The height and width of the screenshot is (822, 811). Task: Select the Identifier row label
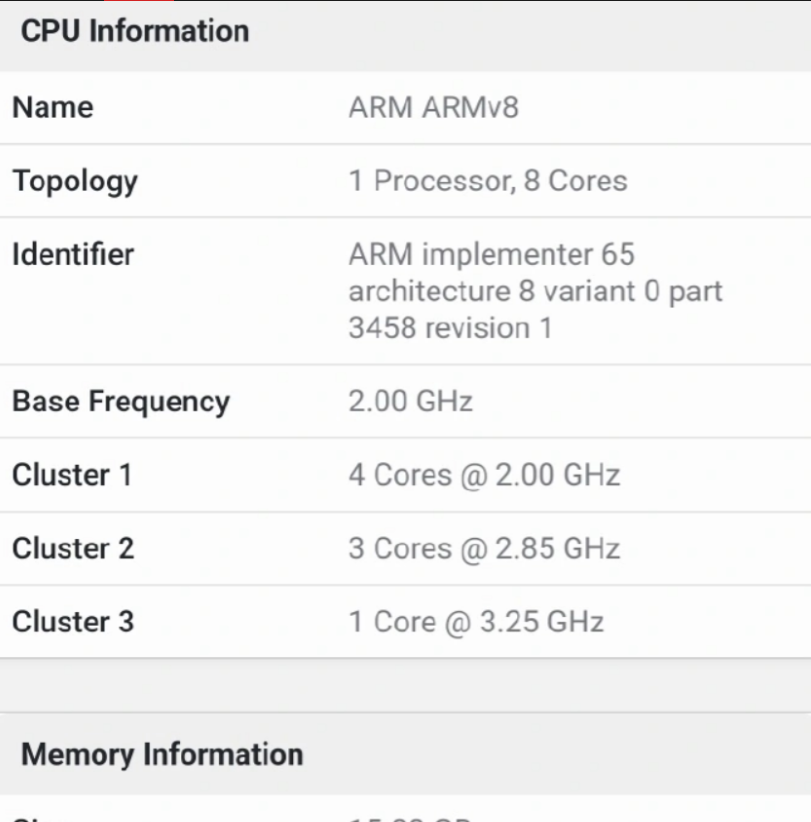pyautogui.click(x=72, y=254)
